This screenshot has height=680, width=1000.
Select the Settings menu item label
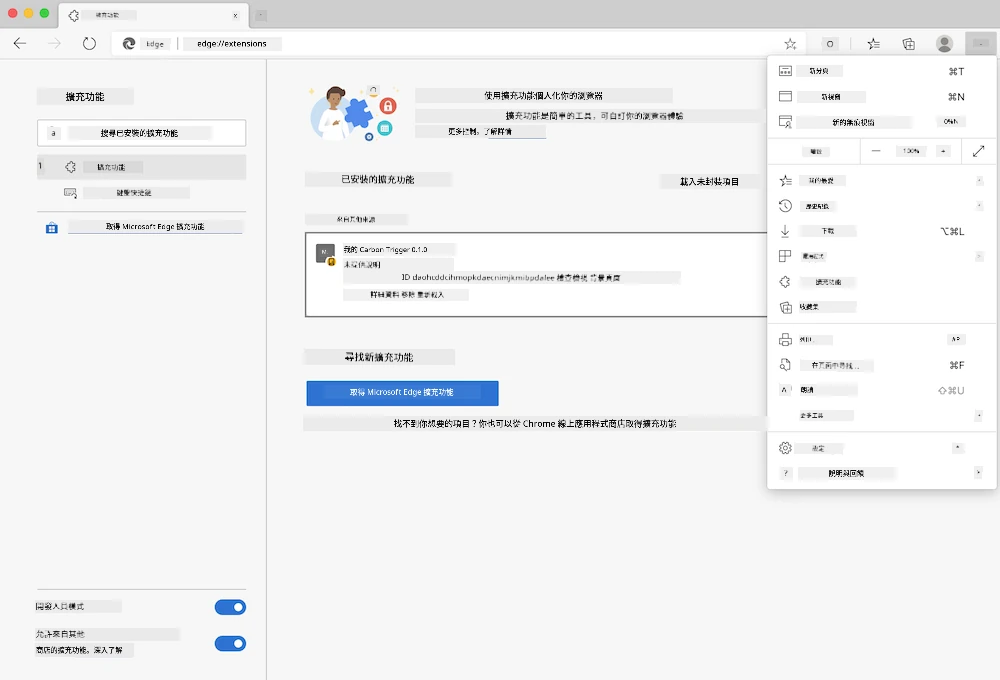(x=818, y=448)
